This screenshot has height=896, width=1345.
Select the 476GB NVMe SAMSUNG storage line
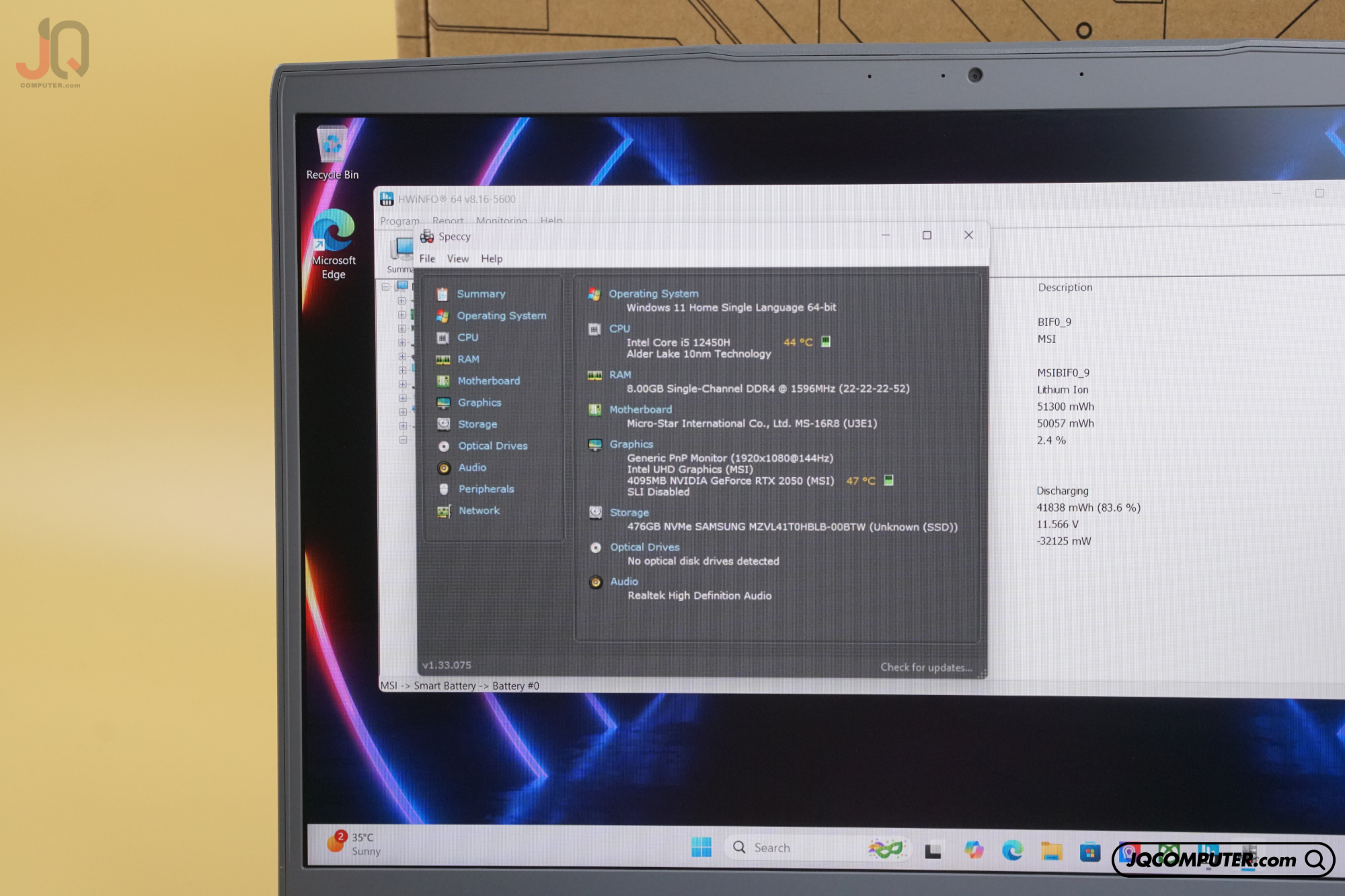tap(792, 527)
